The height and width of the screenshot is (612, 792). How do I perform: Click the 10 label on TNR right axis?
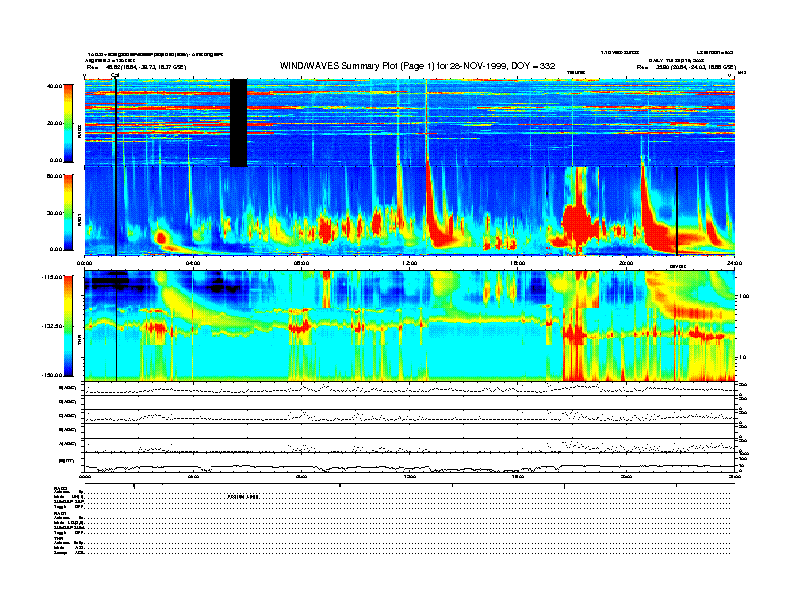[x=742, y=357]
